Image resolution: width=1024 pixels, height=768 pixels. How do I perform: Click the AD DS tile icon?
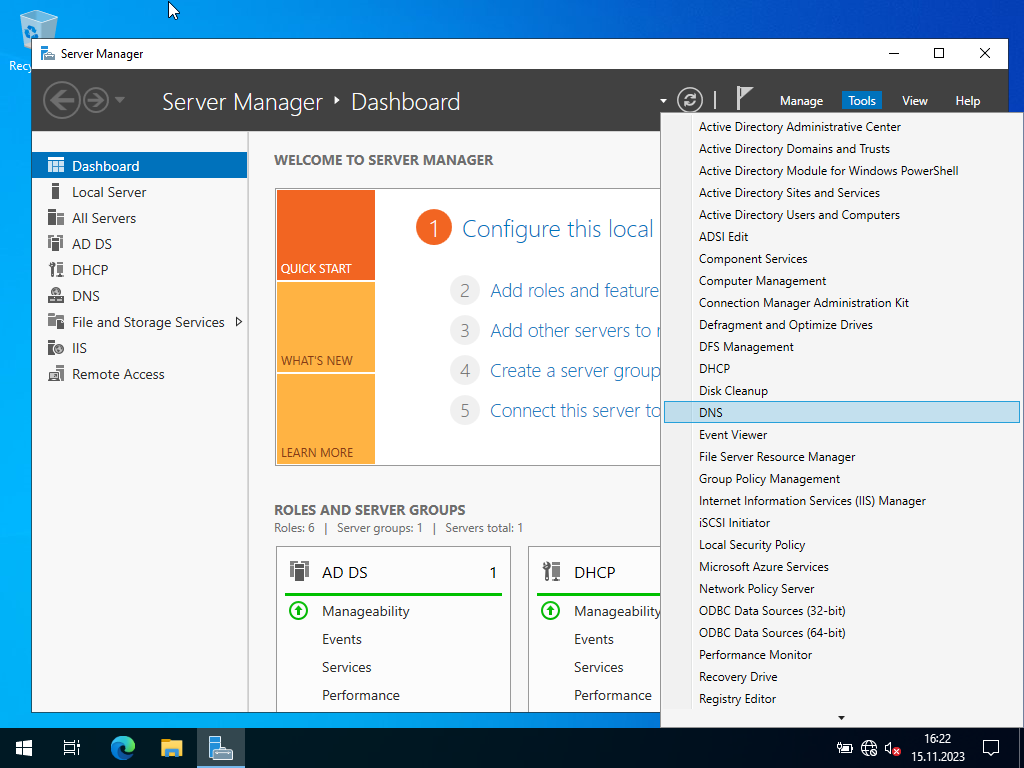299,571
